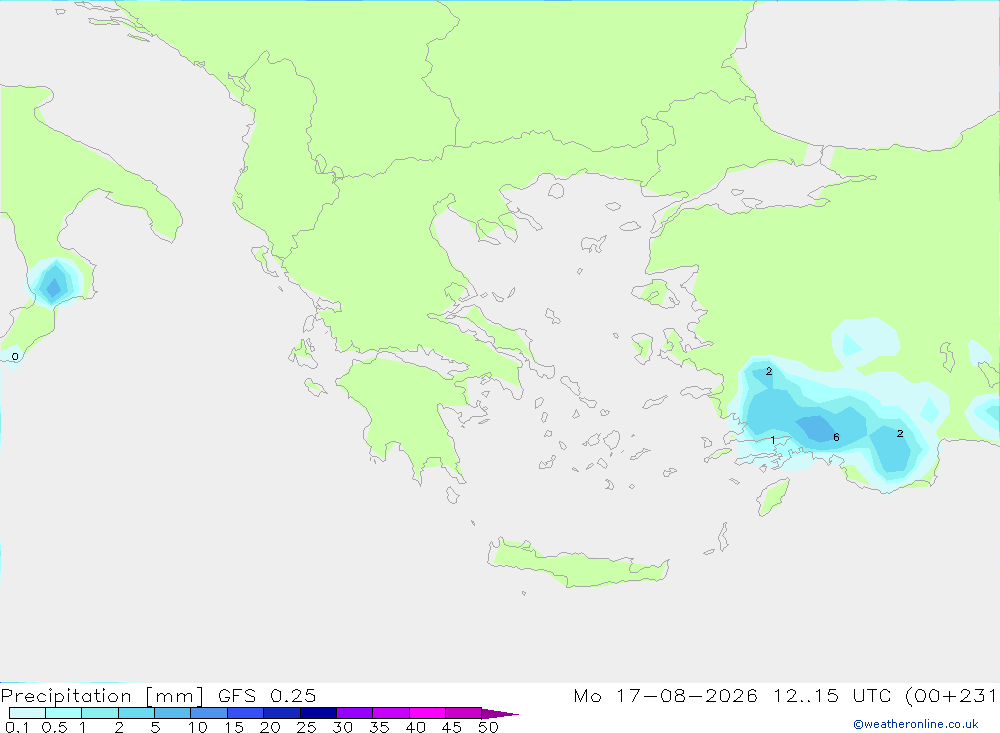Image resolution: width=1000 pixels, height=733 pixels.
Task: Click the legend label '30'
Action: click(342, 727)
